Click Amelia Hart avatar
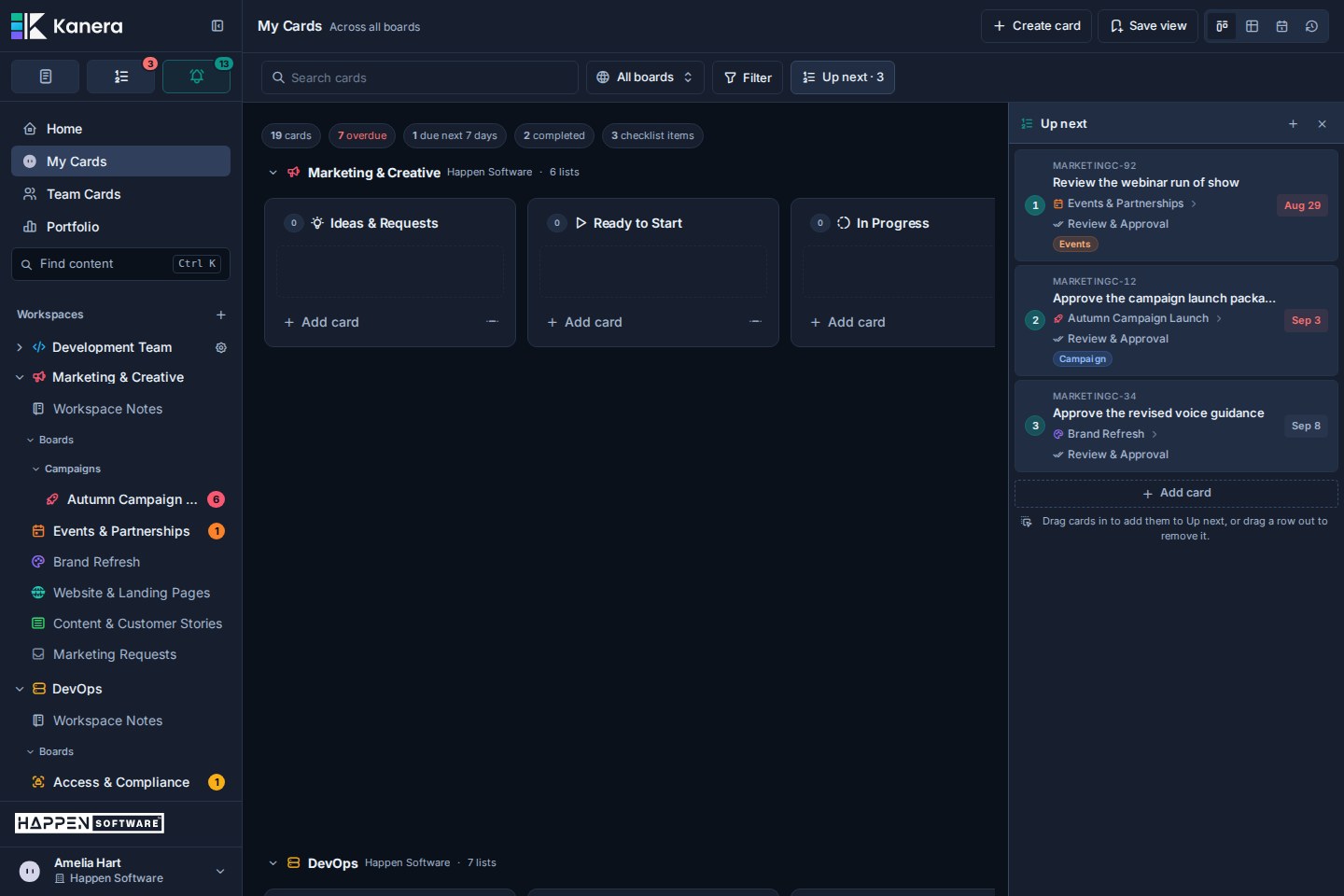1344x896 pixels. (30, 871)
